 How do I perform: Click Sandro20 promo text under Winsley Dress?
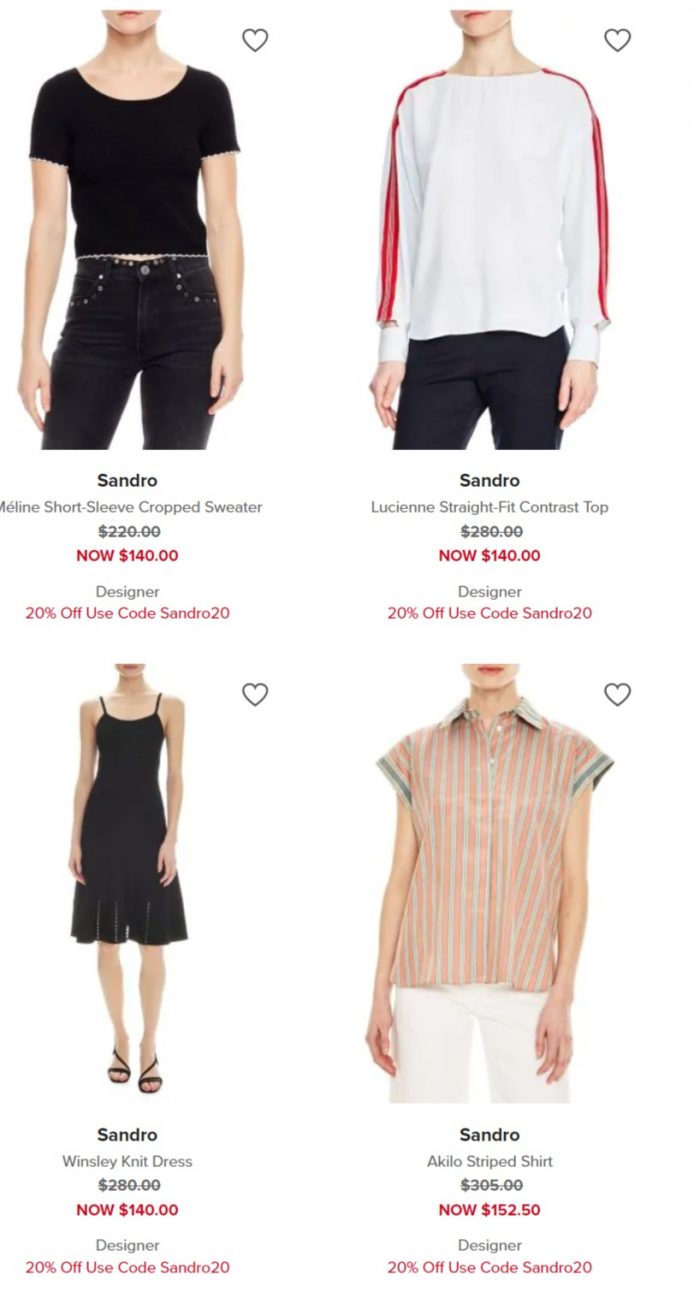[128, 1267]
